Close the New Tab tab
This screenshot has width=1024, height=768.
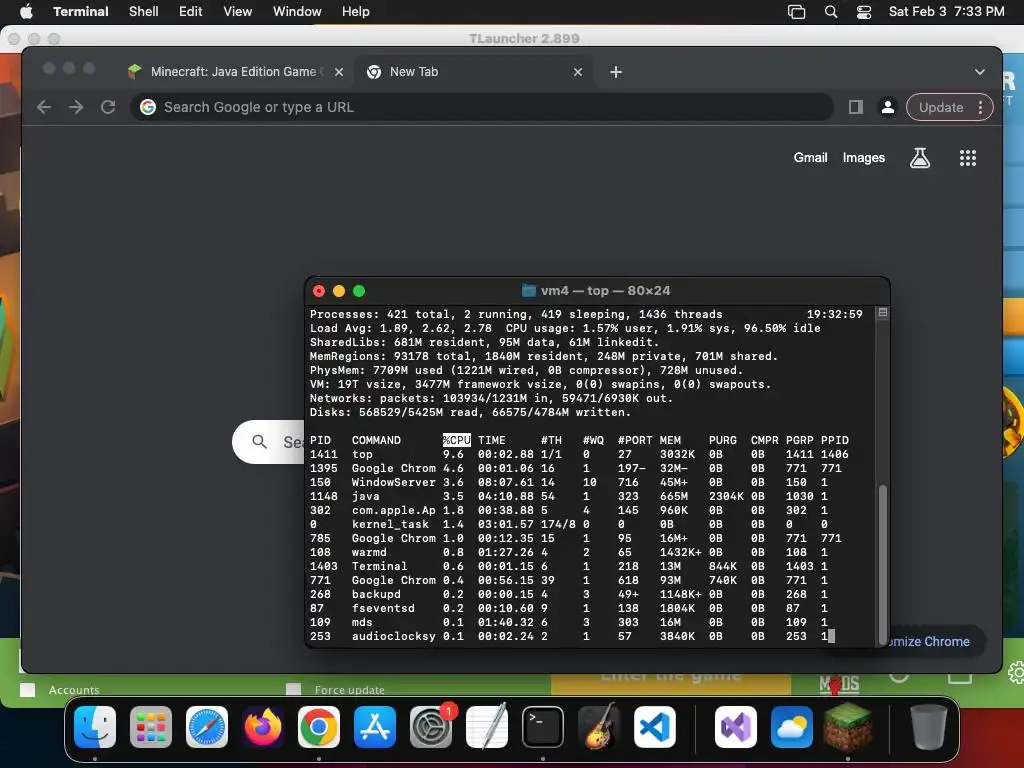point(578,72)
